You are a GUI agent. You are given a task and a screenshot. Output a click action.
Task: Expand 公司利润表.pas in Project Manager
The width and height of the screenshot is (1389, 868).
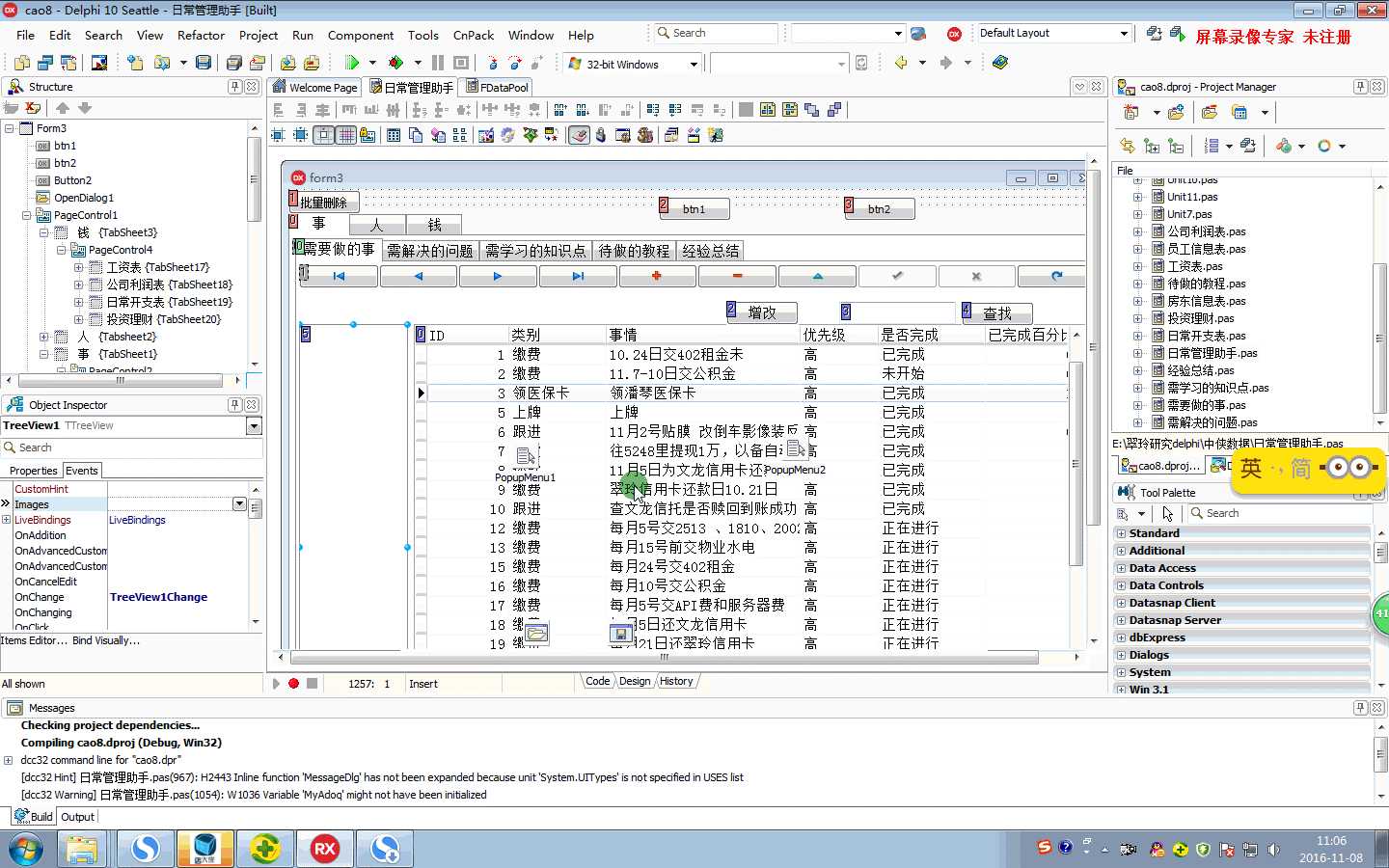1137,231
